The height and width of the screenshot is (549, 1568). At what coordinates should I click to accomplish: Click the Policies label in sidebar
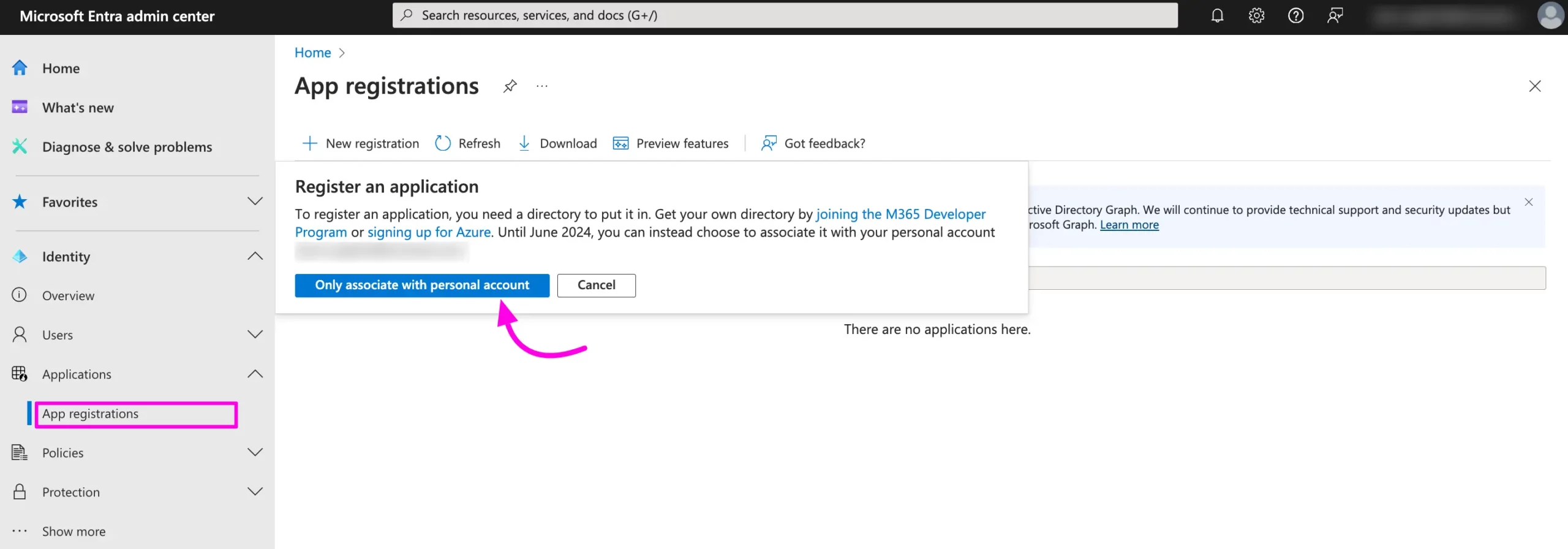(x=62, y=452)
